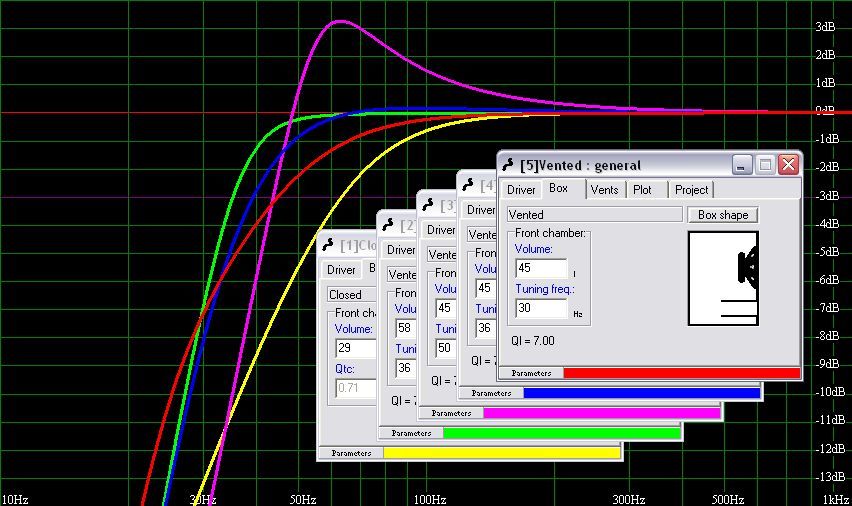
Task: Switch to Driver tab in window [5]
Action: point(521,190)
